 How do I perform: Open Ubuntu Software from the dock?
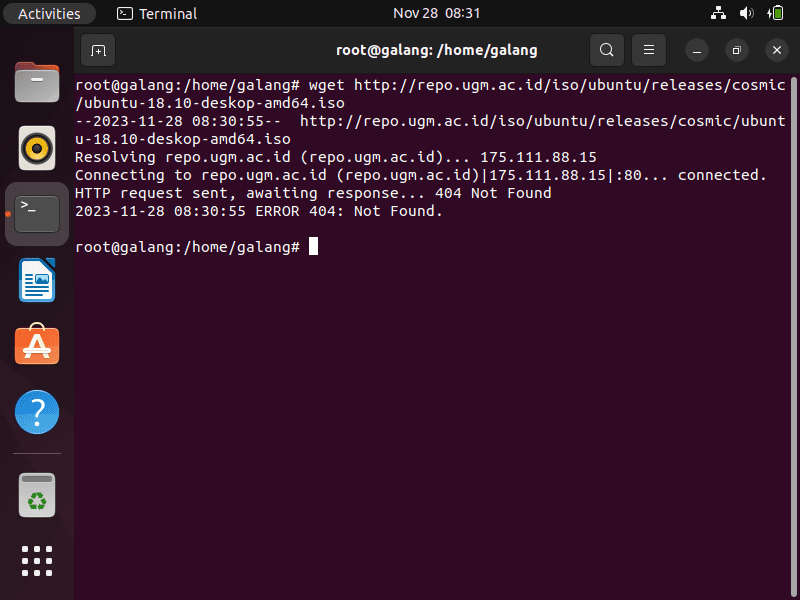point(37,344)
